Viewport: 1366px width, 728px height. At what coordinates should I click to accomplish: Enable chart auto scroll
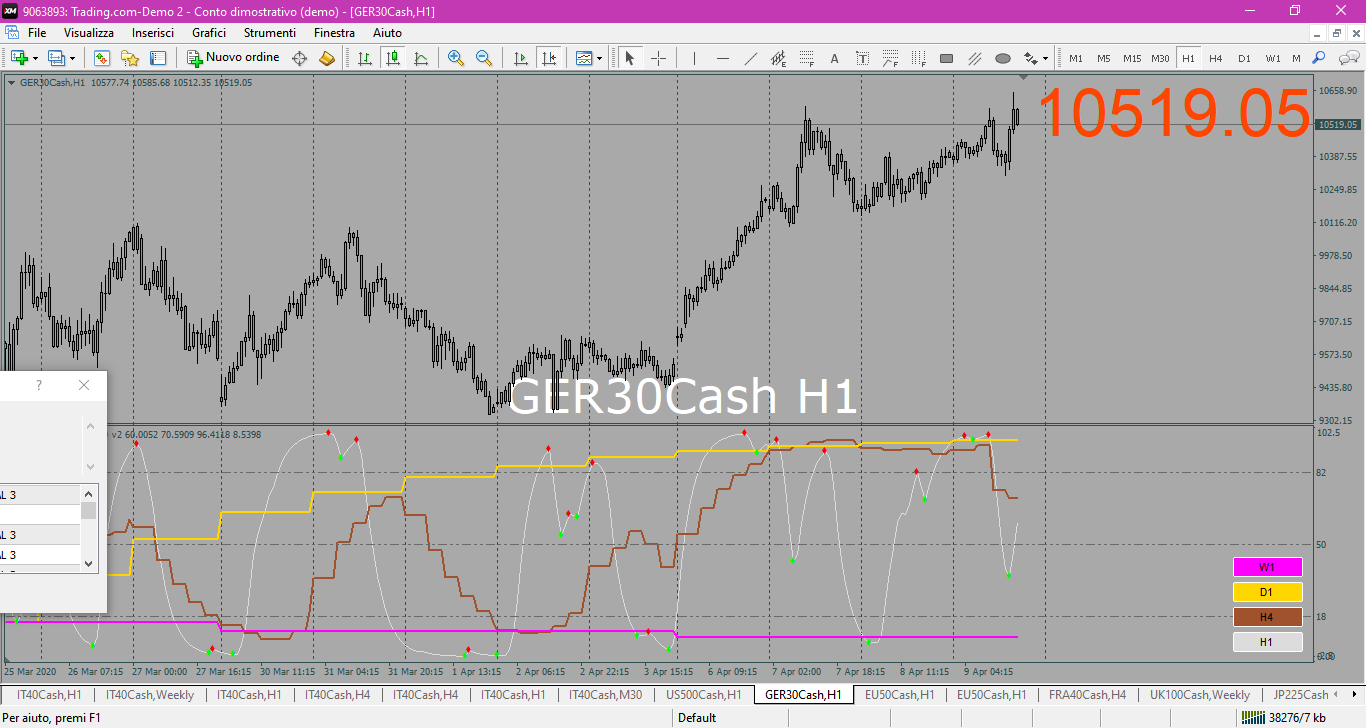tap(521, 58)
